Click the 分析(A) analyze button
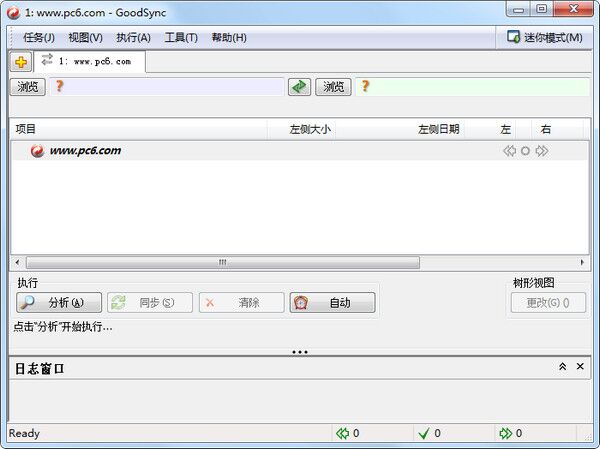The width and height of the screenshot is (600, 449). 59,303
